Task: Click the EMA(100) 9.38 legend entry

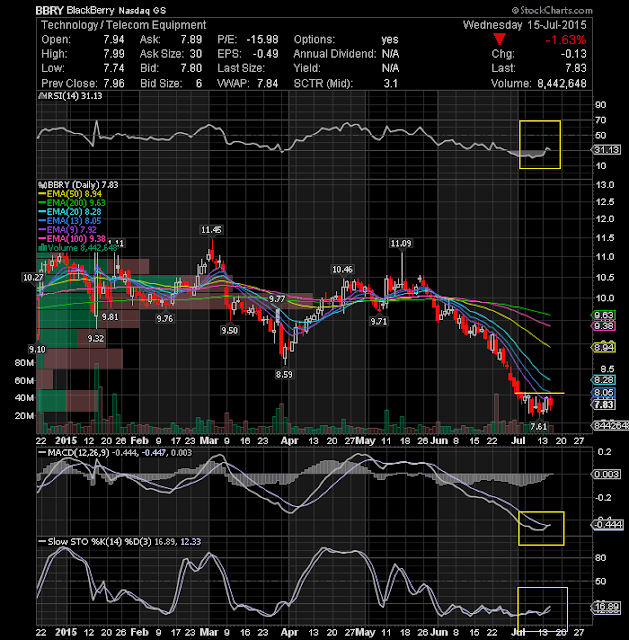Action: tap(72, 239)
